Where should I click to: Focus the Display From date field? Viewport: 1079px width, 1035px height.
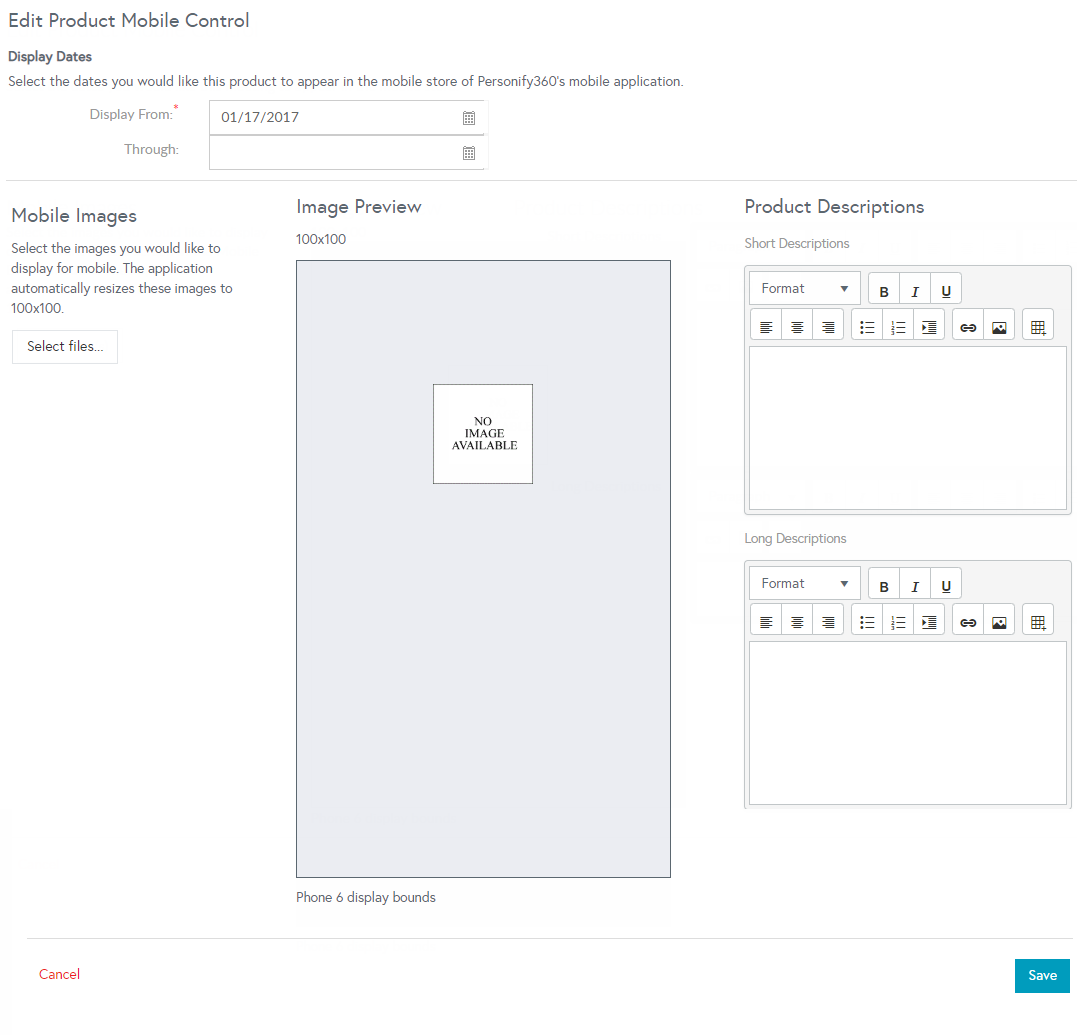pyautogui.click(x=348, y=118)
